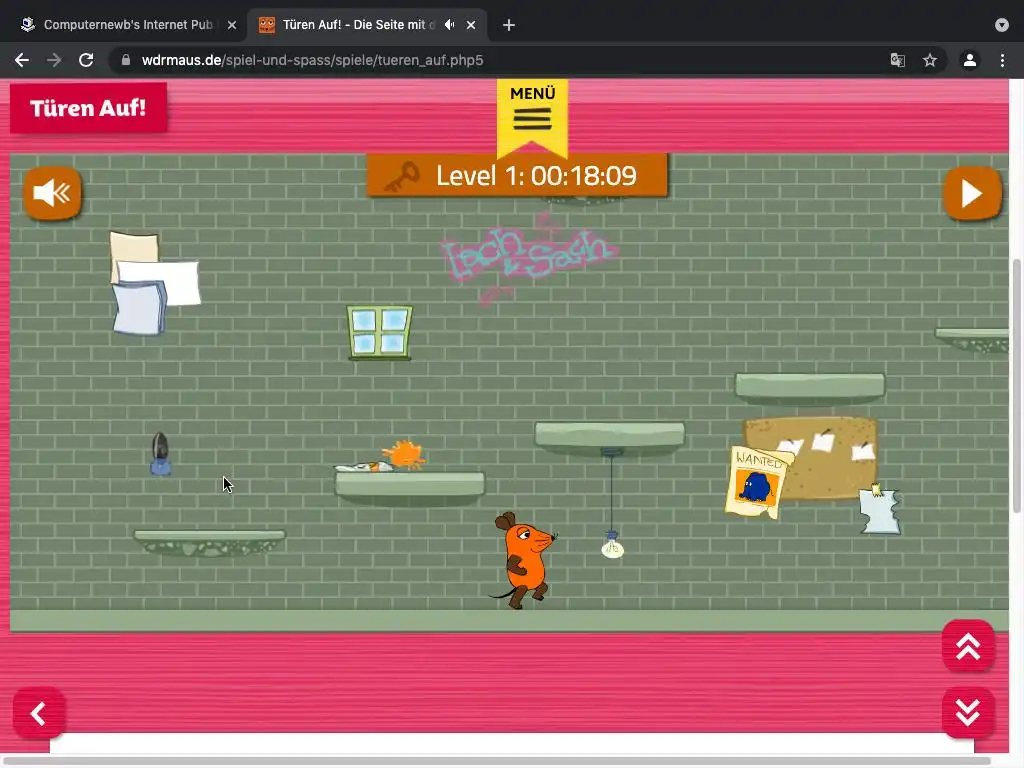Screen dimensions: 1024x768
Task: Click the WANTED poster with the blue elephant
Action: click(x=758, y=482)
